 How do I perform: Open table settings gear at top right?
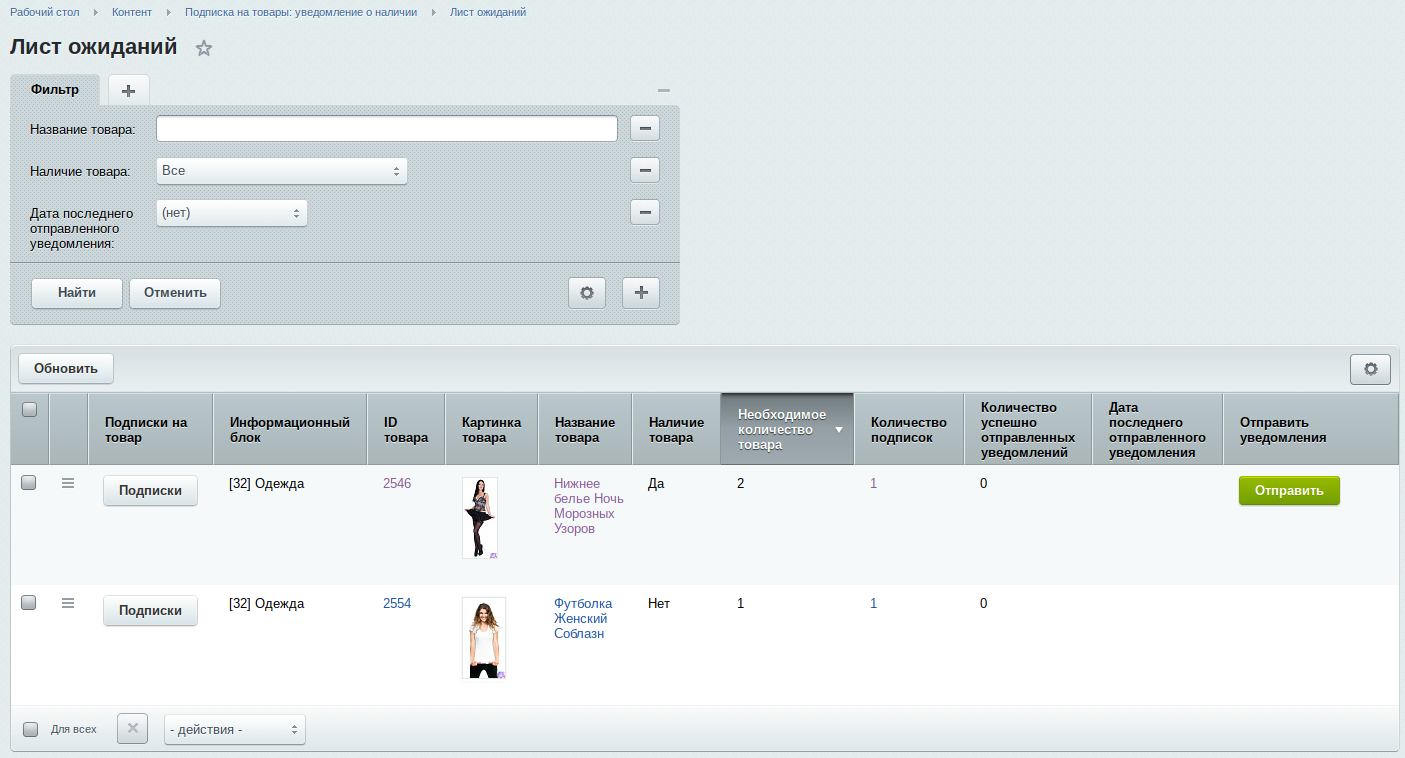click(x=1370, y=369)
